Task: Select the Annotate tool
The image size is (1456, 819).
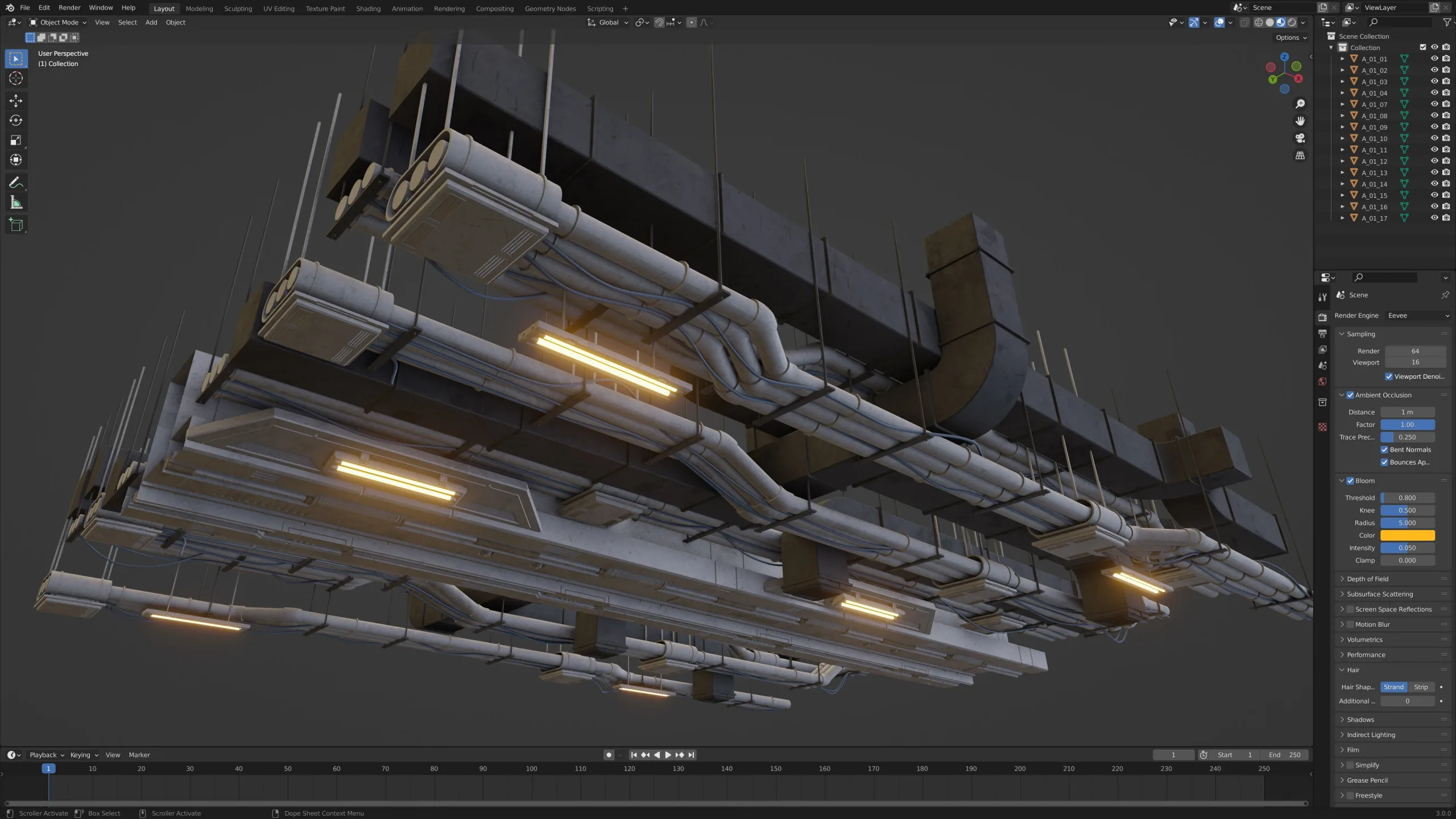Action: pyautogui.click(x=16, y=182)
